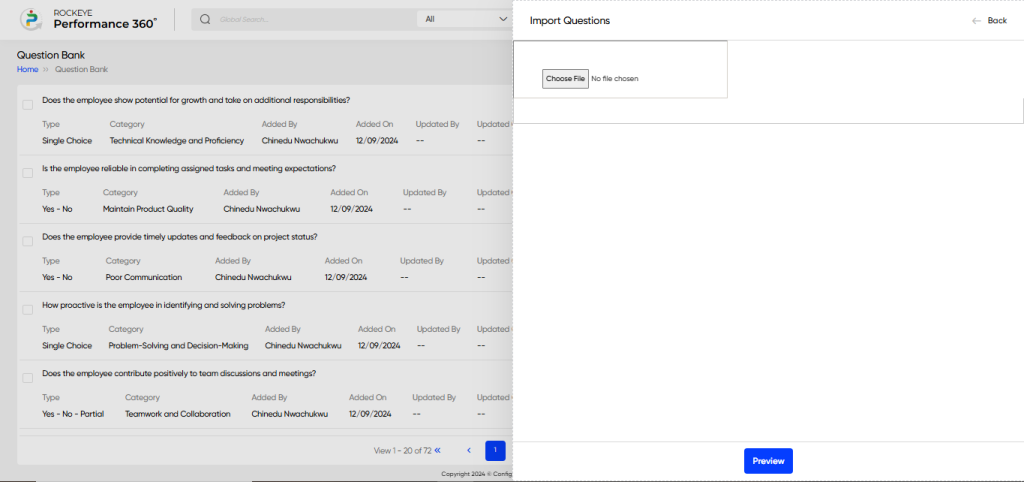Image resolution: width=1024 pixels, height=482 pixels.
Task: Click the Import Questions panel title
Action: pos(569,21)
